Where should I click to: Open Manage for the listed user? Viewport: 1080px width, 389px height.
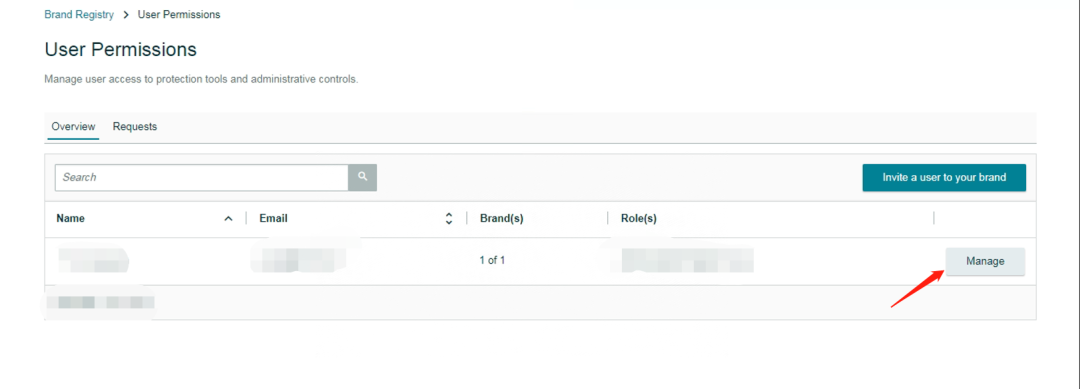(x=985, y=262)
